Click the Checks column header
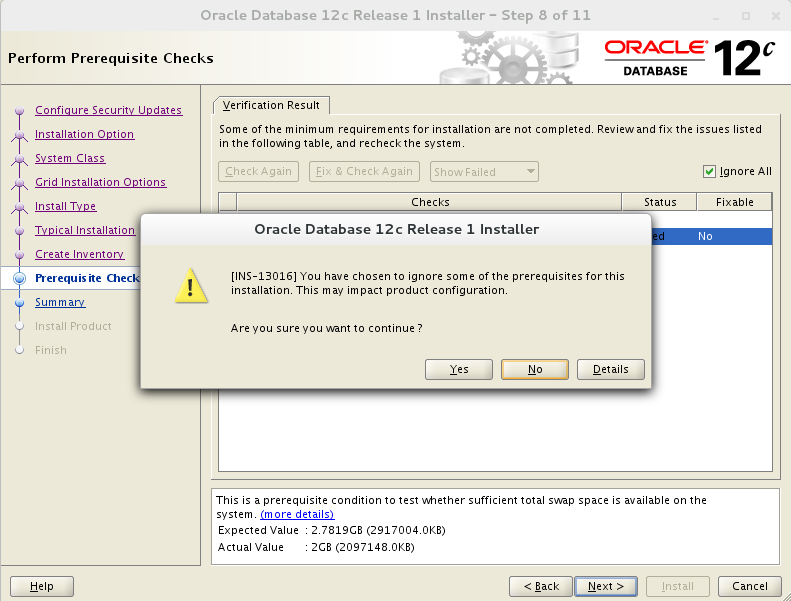 429,202
